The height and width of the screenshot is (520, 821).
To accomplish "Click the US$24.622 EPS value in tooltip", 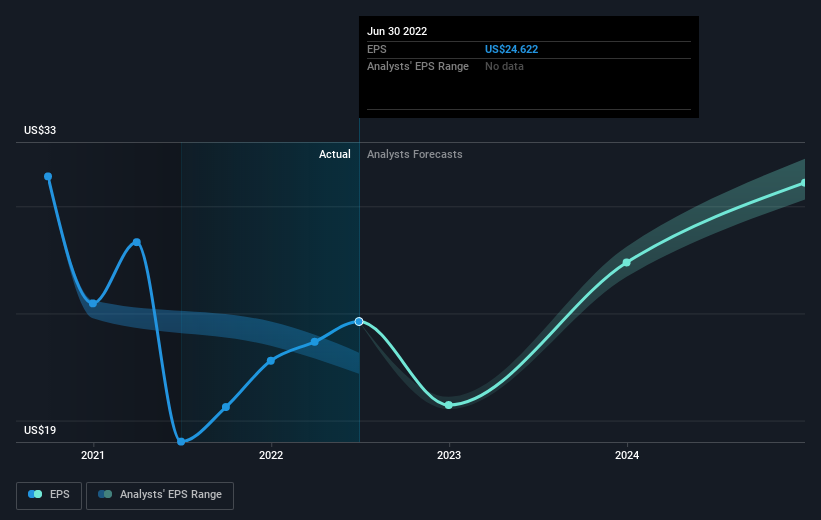I will pos(511,49).
